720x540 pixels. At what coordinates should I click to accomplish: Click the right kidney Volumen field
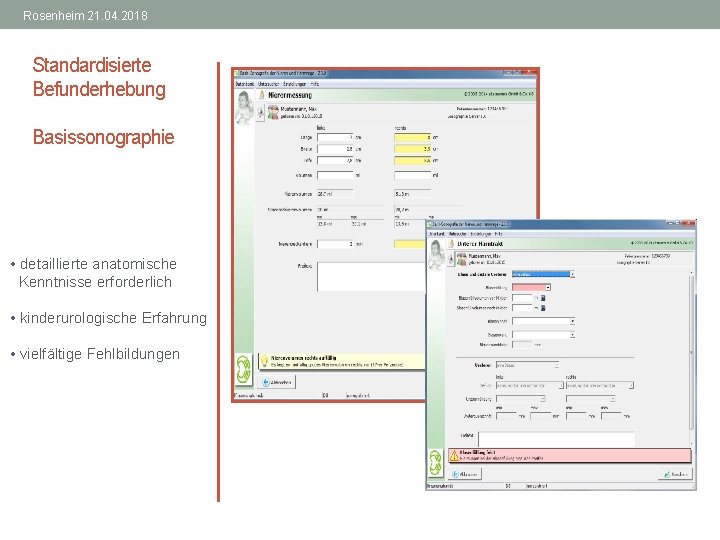[x=412, y=175]
